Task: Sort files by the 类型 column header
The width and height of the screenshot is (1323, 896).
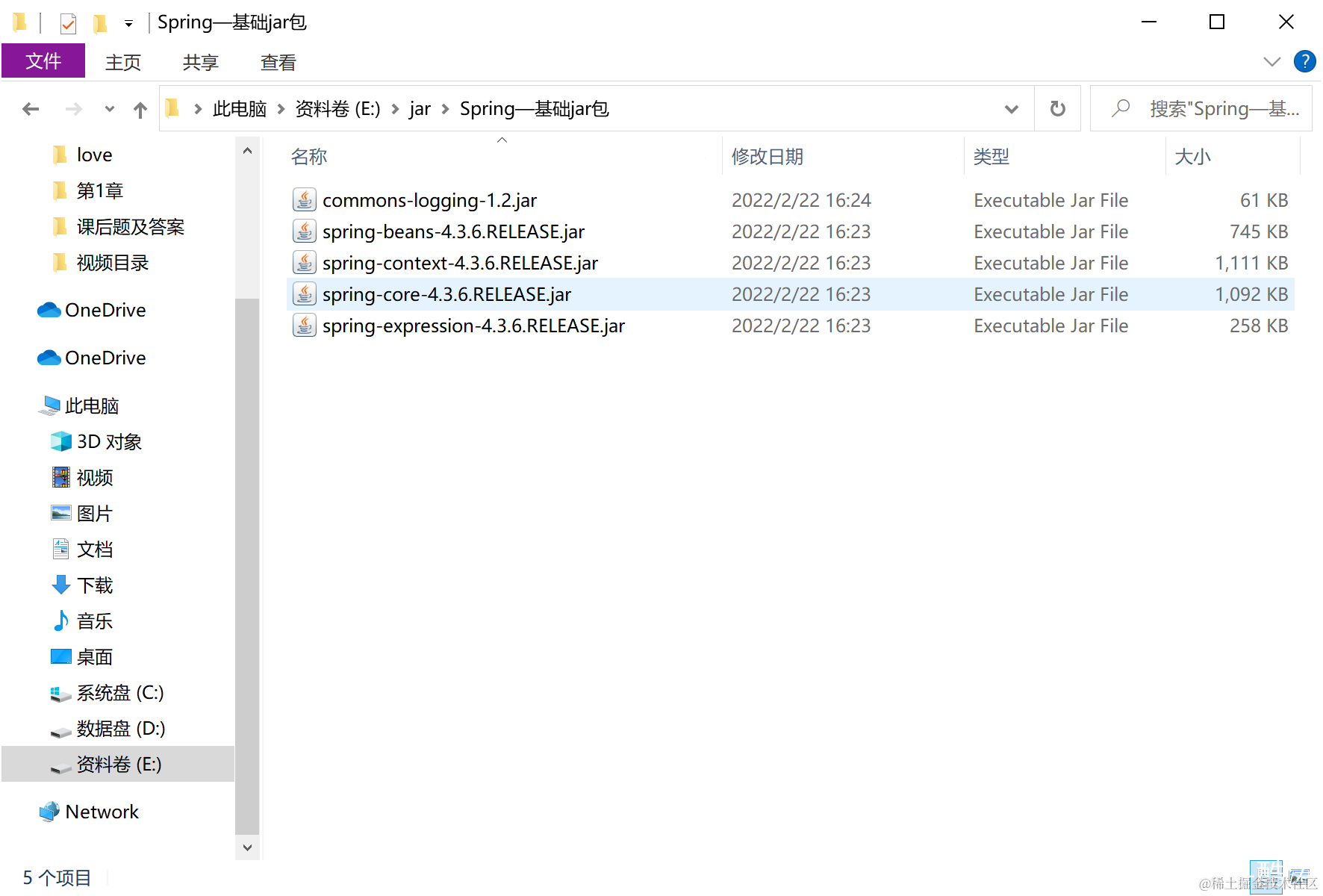Action: coord(992,157)
